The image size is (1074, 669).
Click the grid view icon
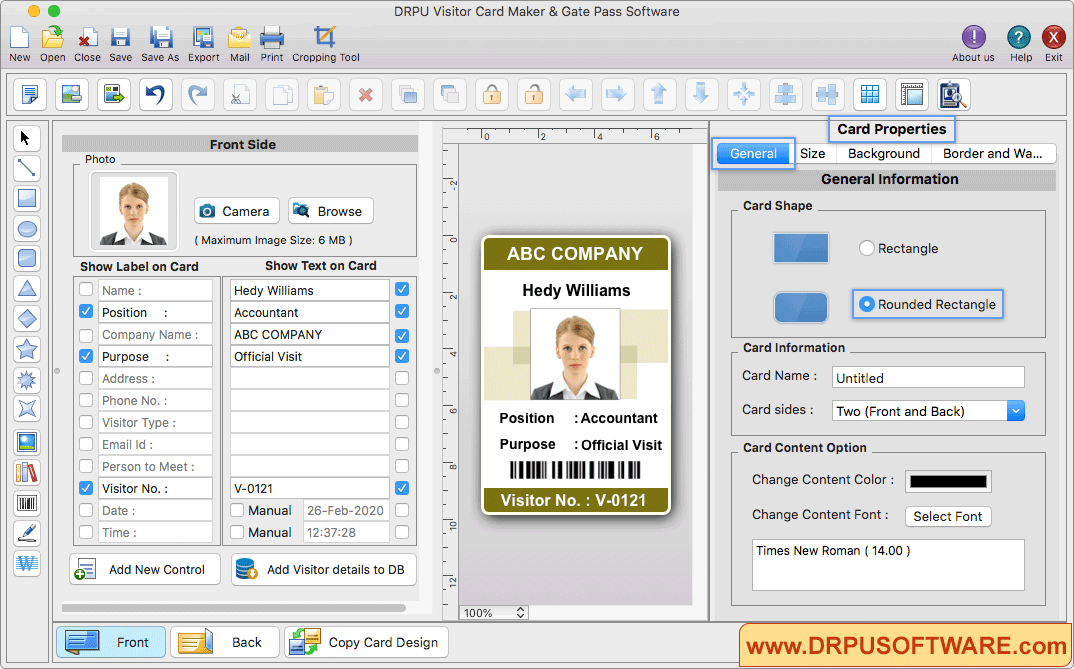870,94
